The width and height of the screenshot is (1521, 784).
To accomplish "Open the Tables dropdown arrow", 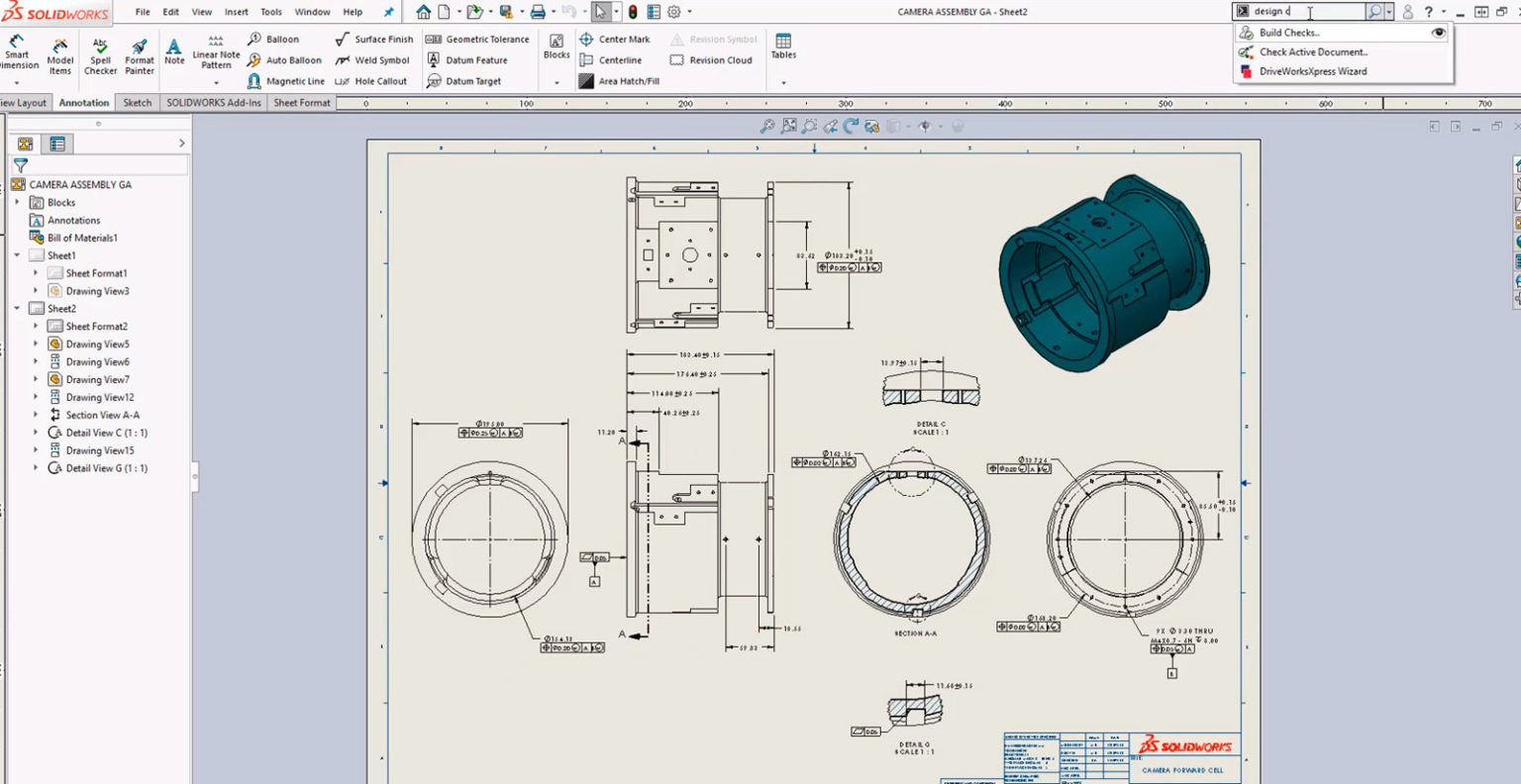I will (783, 80).
